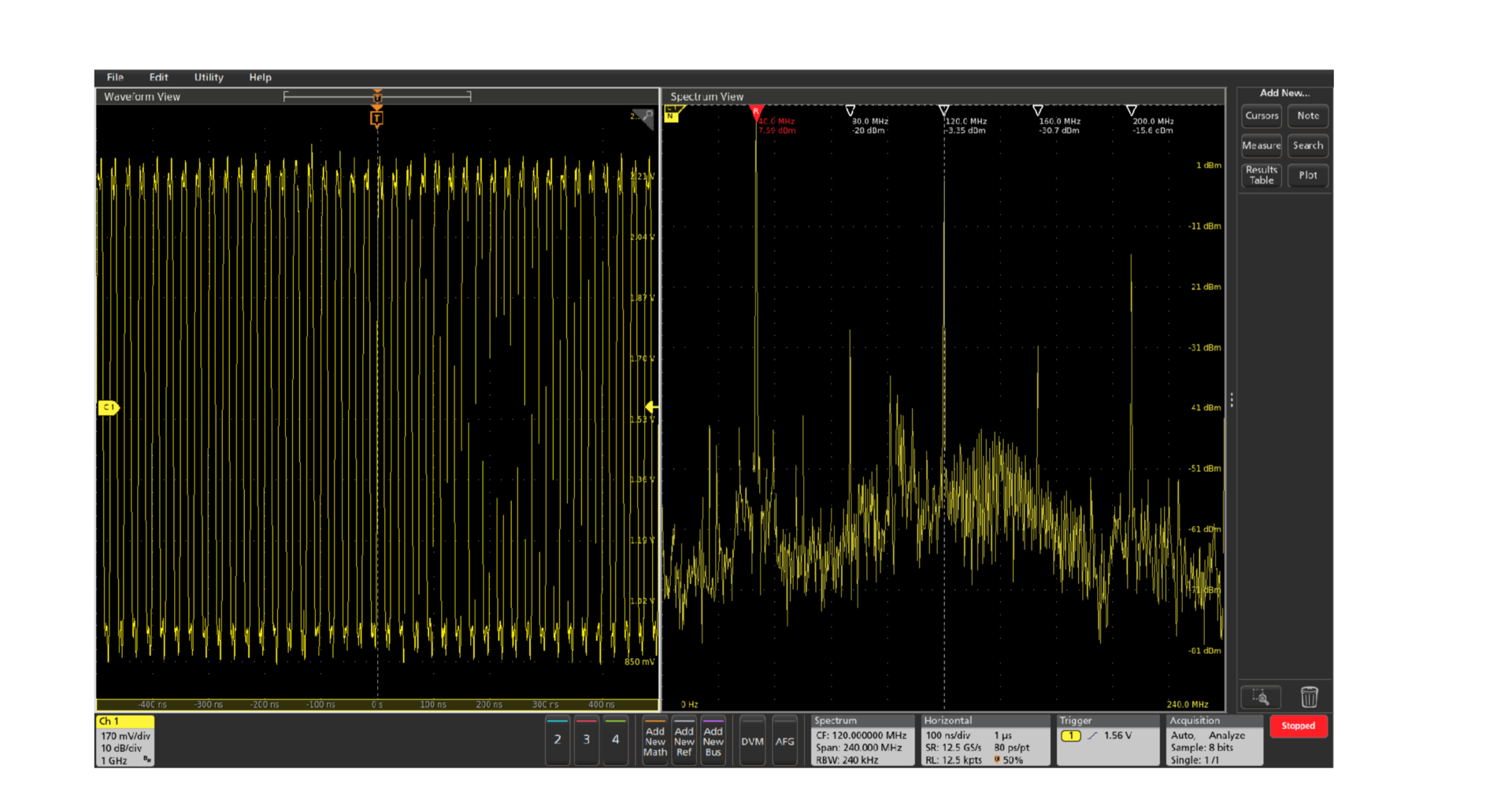Image resolution: width=1512 pixels, height=799 pixels.
Task: Open the Help menu
Action: click(x=260, y=77)
